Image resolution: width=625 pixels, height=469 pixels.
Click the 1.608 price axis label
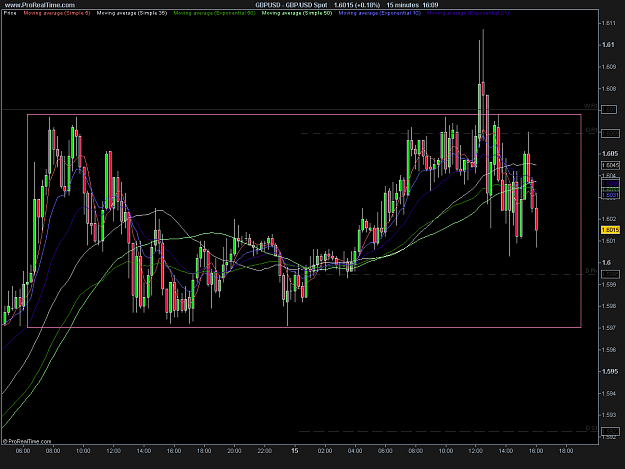pyautogui.click(x=609, y=88)
